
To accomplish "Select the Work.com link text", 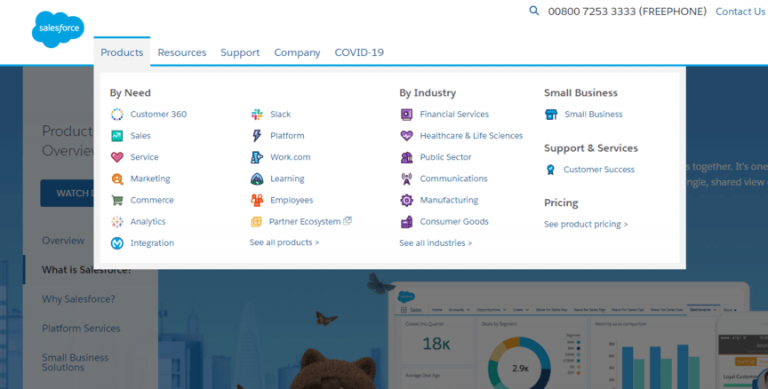I will 290,157.
